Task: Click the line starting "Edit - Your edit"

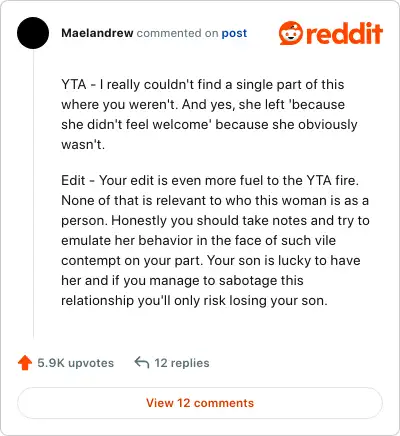Action: pos(210,180)
